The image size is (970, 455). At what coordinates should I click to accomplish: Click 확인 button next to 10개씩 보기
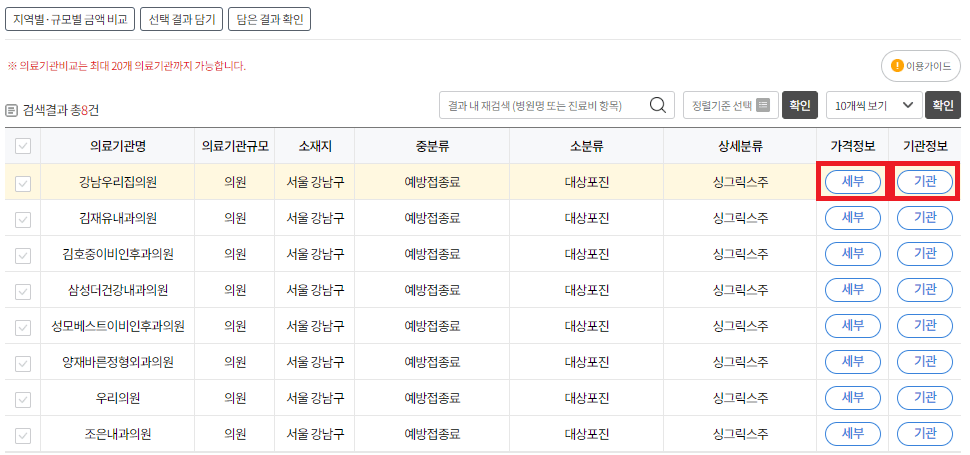click(943, 105)
